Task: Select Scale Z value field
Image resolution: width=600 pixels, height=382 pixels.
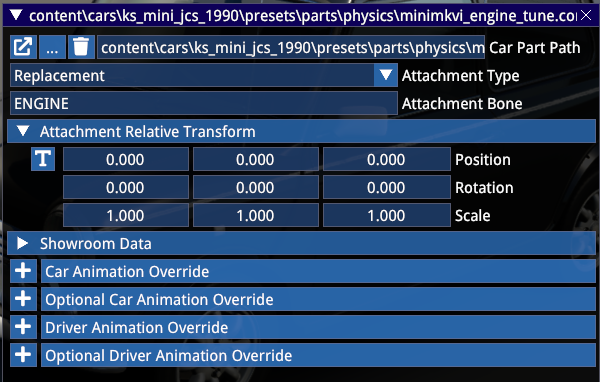Action: (386, 215)
